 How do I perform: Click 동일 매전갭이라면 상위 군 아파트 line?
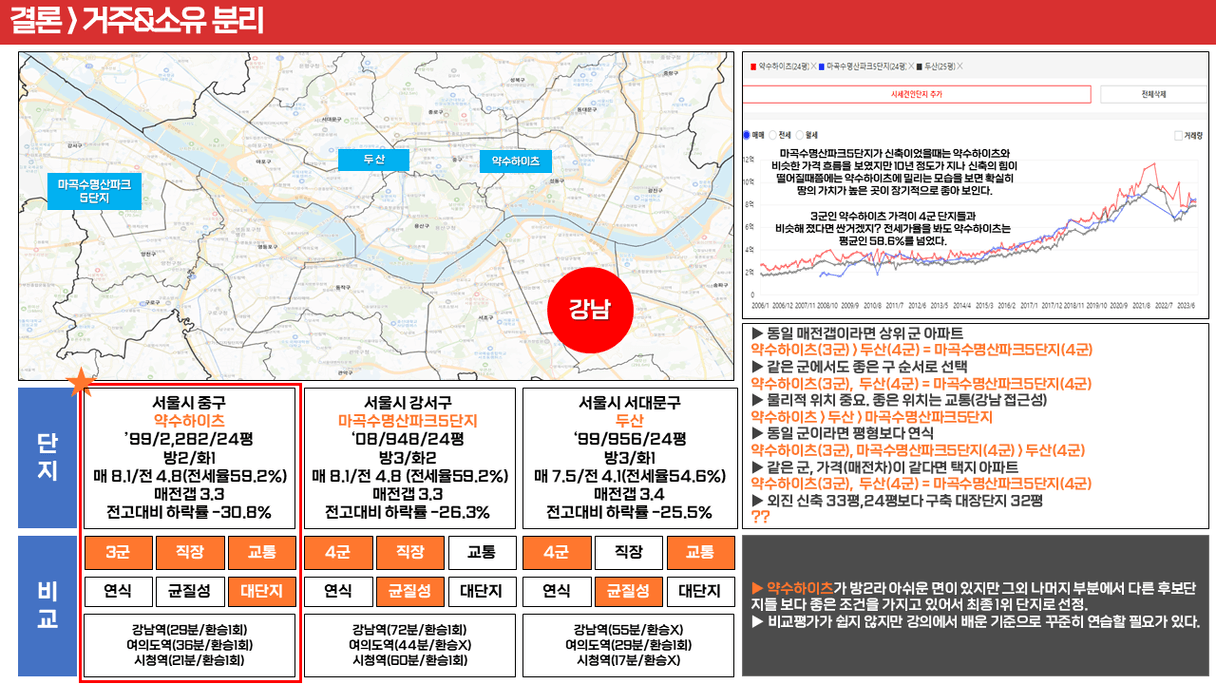click(x=858, y=334)
